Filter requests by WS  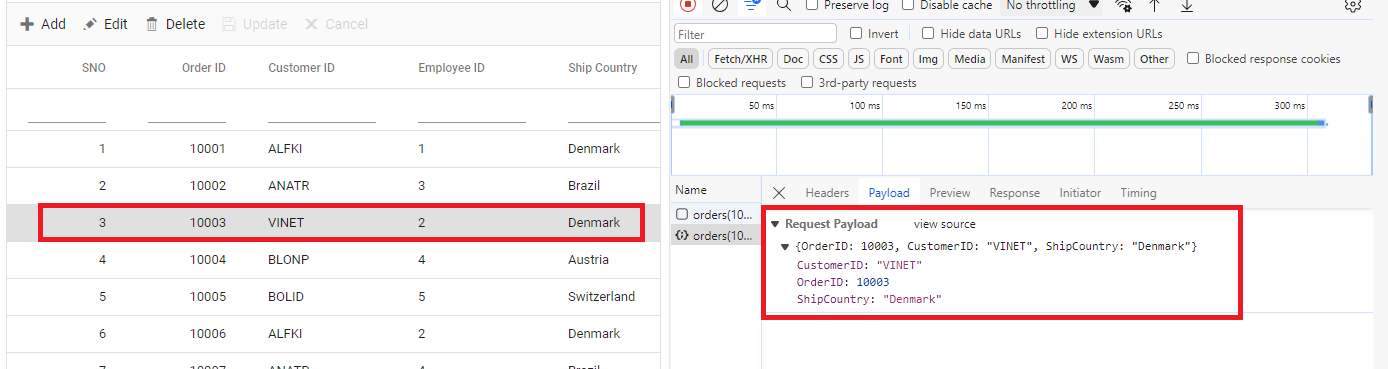click(x=1069, y=59)
